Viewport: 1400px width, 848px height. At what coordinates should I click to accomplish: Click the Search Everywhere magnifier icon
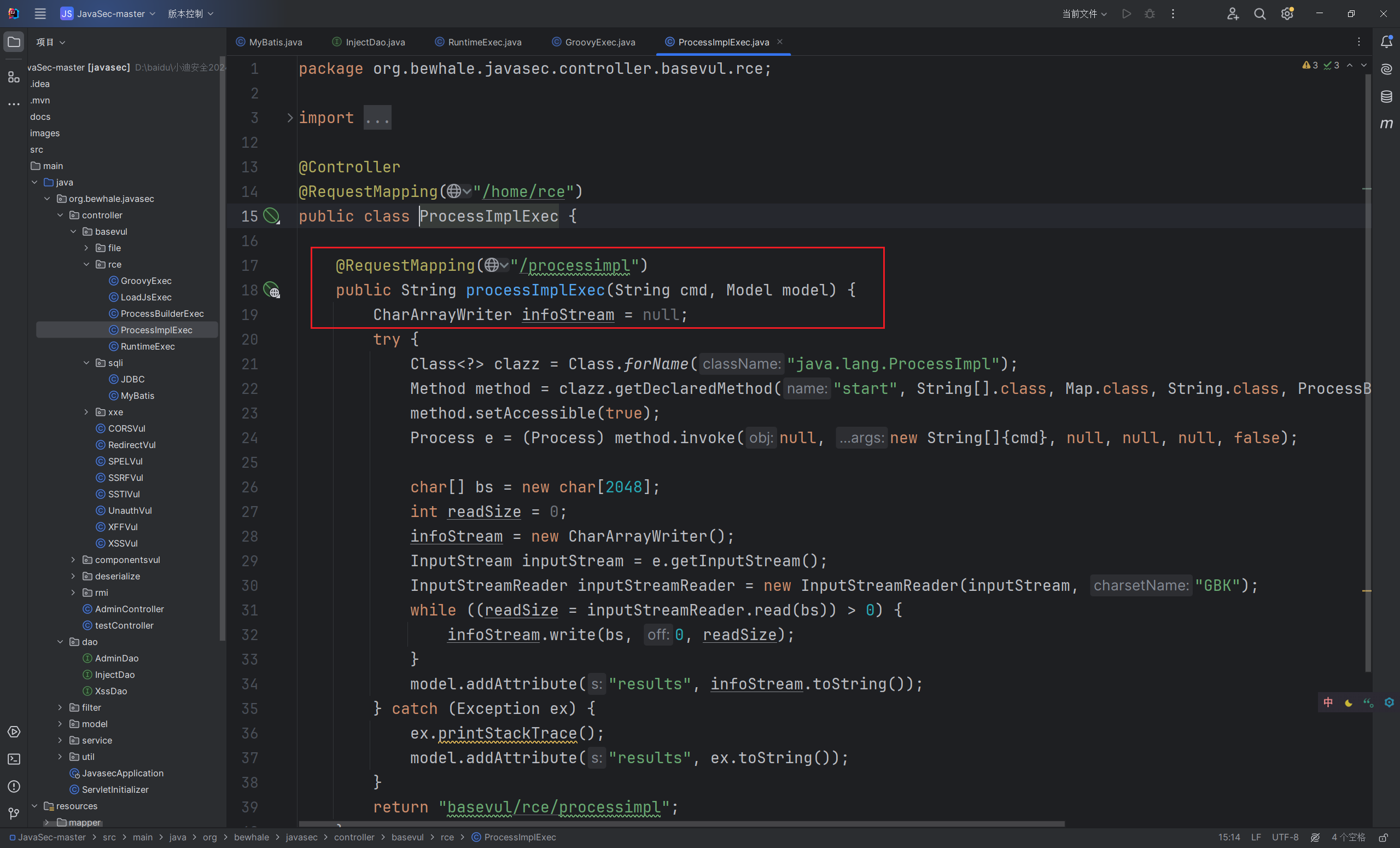coord(1259,14)
